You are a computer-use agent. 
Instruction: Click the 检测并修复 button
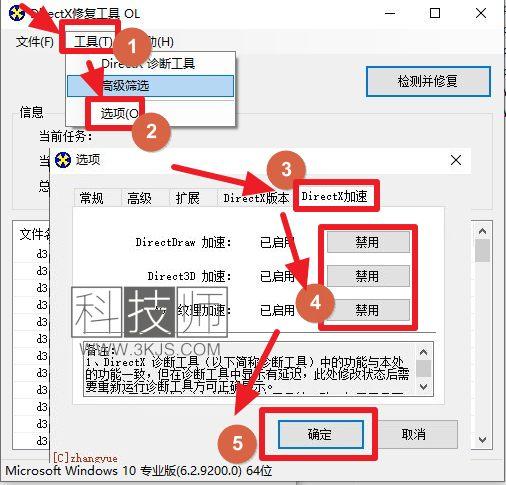(x=428, y=81)
